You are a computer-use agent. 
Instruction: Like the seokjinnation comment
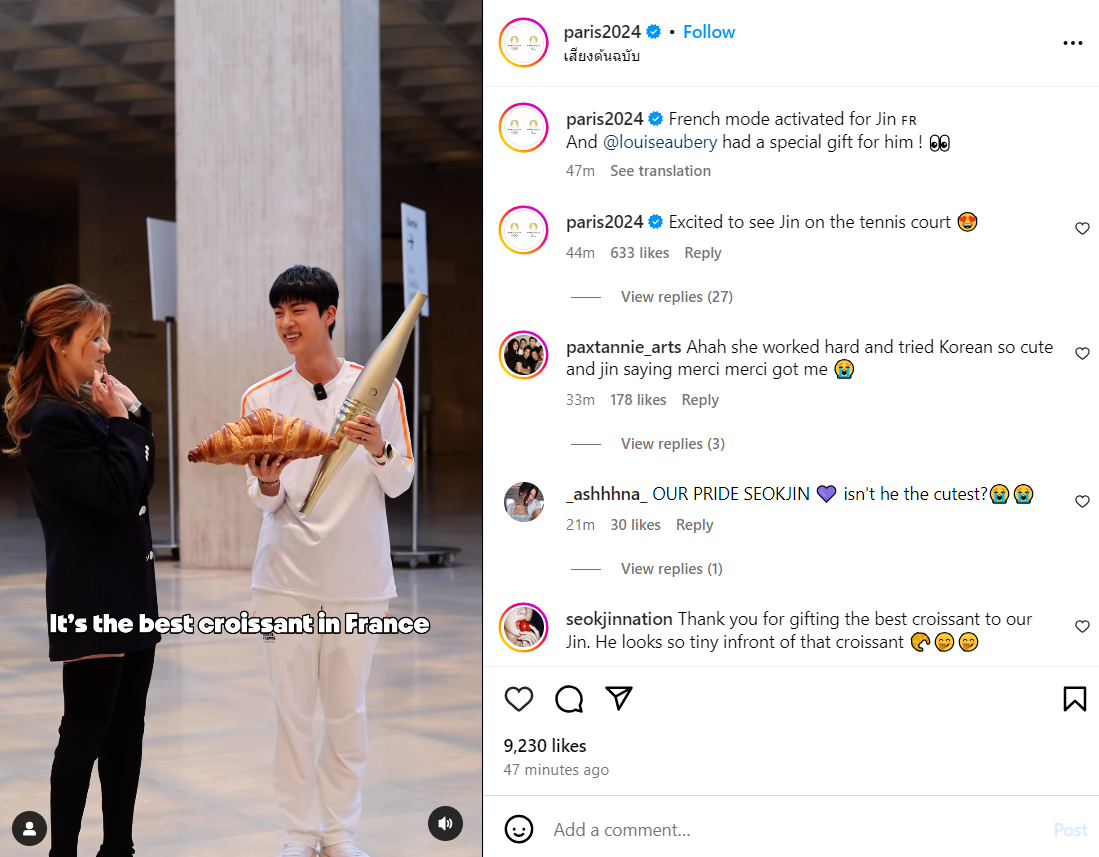(x=1082, y=627)
